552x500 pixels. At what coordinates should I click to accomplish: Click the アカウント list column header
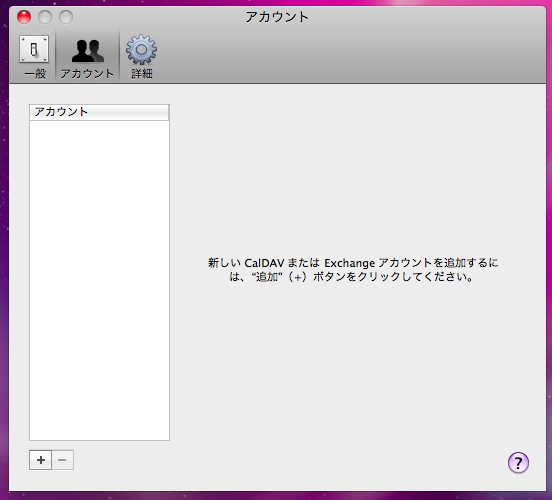99,112
